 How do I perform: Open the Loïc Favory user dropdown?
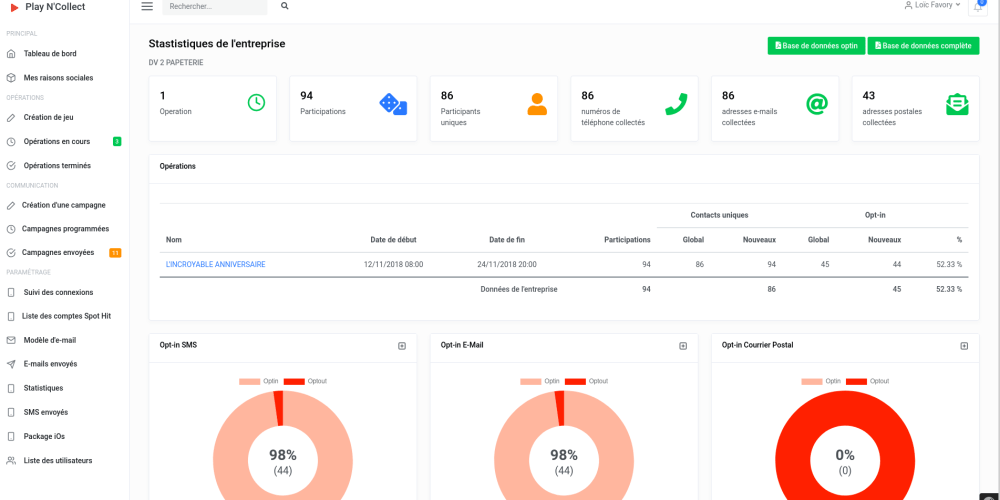[x=932, y=5]
